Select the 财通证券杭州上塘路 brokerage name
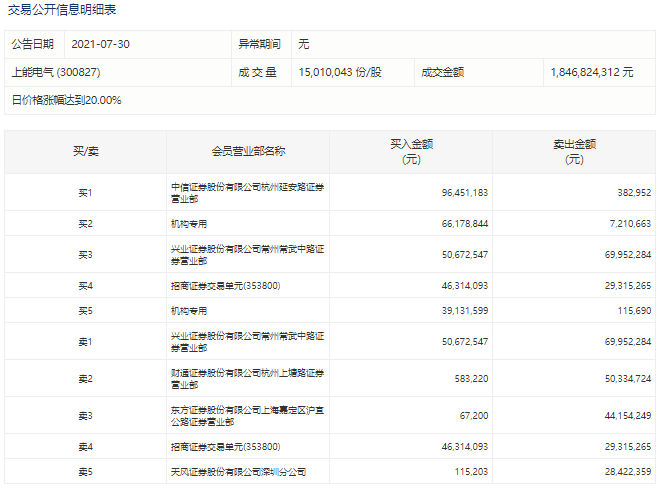Screen dimensions: 663x491 (247, 378)
